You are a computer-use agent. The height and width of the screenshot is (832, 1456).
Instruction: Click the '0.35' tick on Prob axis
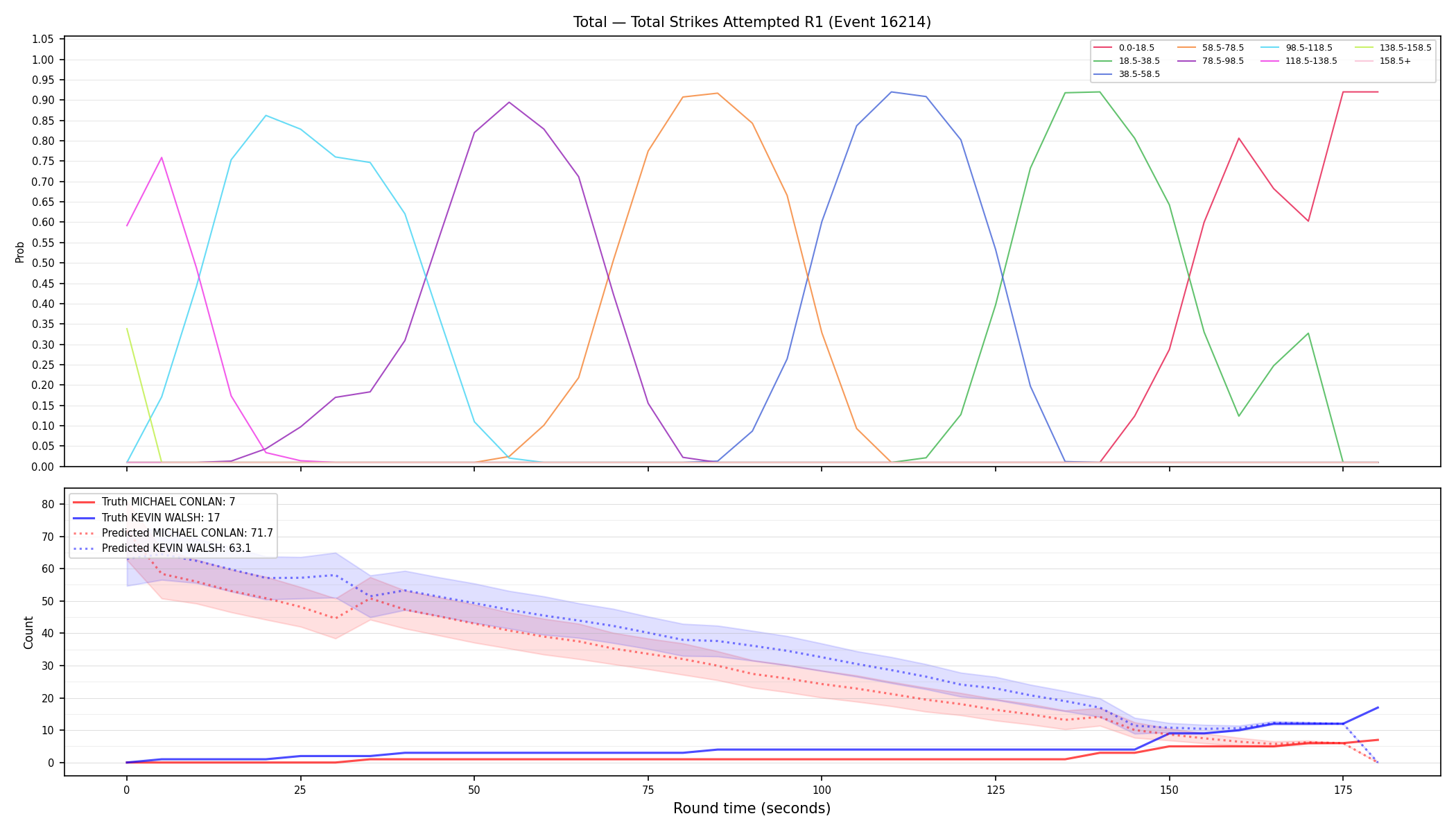(x=43, y=324)
